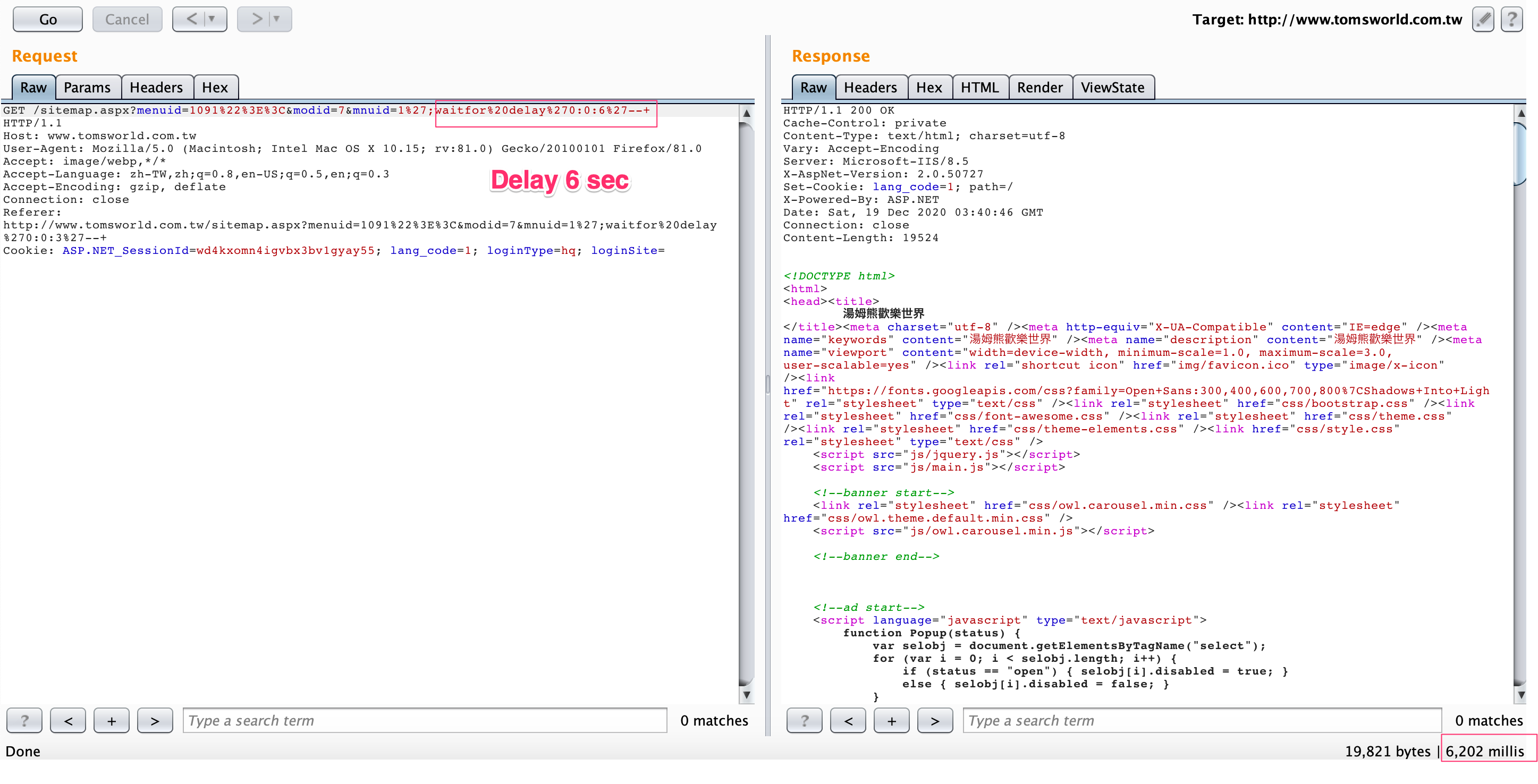Edit the target with the pencil icon

point(1483,19)
